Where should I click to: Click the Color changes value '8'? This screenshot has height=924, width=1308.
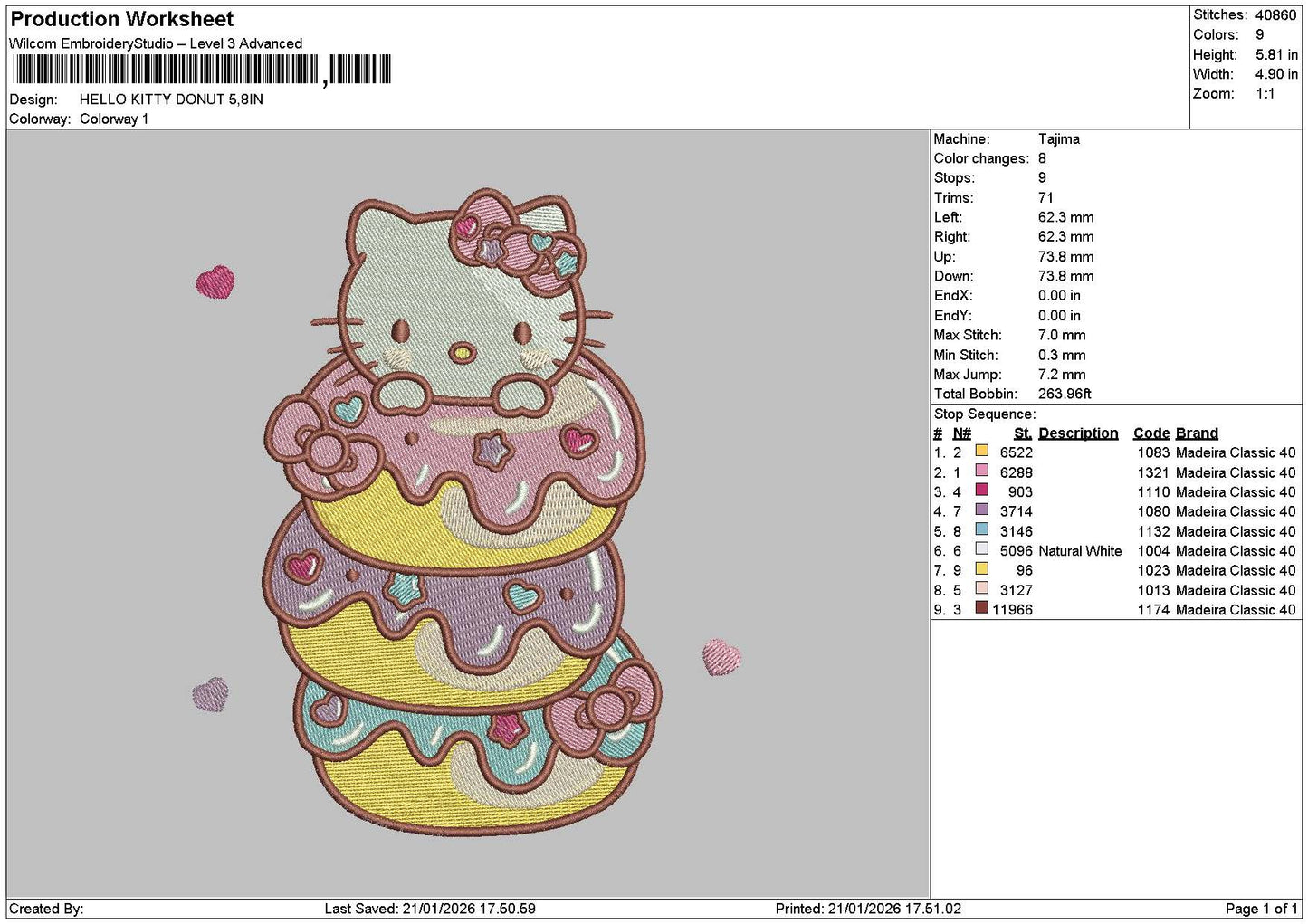(1043, 158)
